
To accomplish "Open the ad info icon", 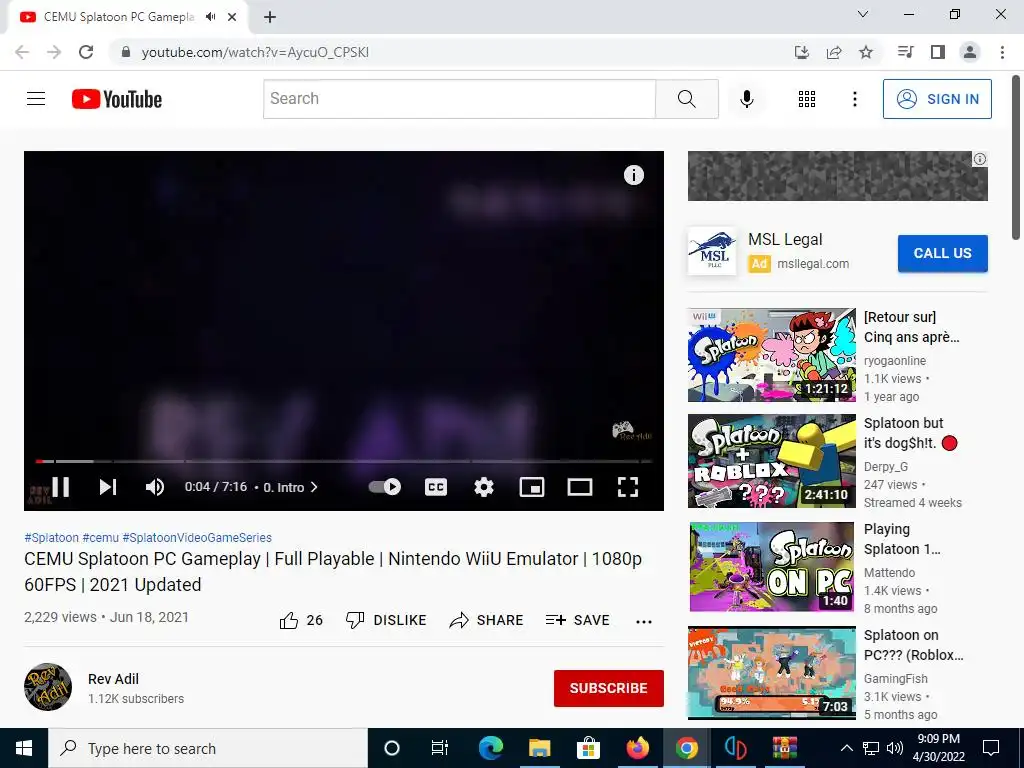I will pyautogui.click(x=980, y=159).
